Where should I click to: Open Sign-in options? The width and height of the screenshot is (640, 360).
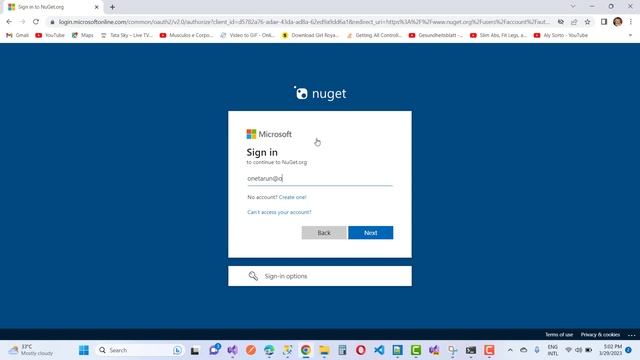[x=320, y=276]
